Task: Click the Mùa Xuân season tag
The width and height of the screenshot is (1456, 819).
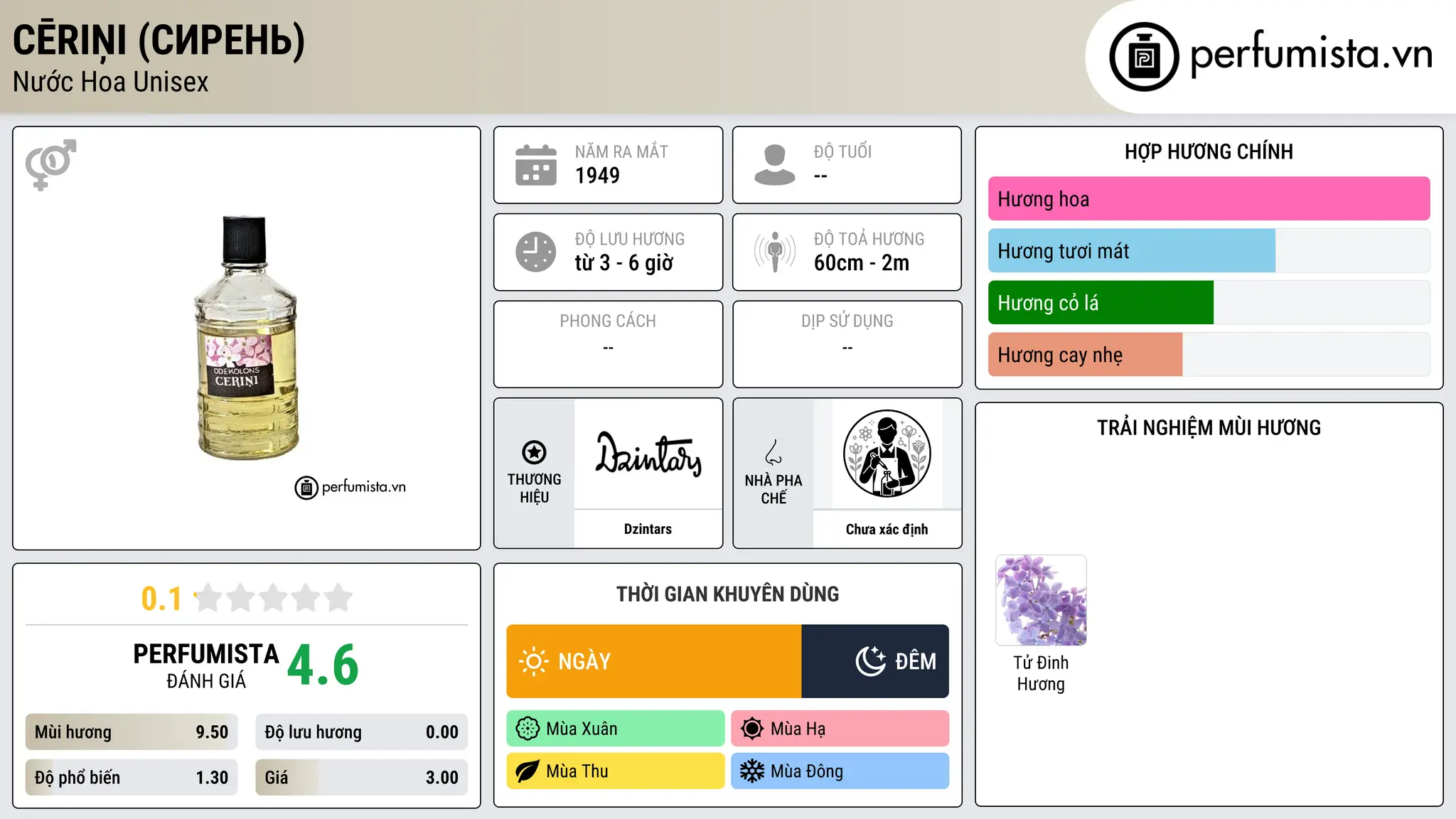Action: (x=616, y=729)
